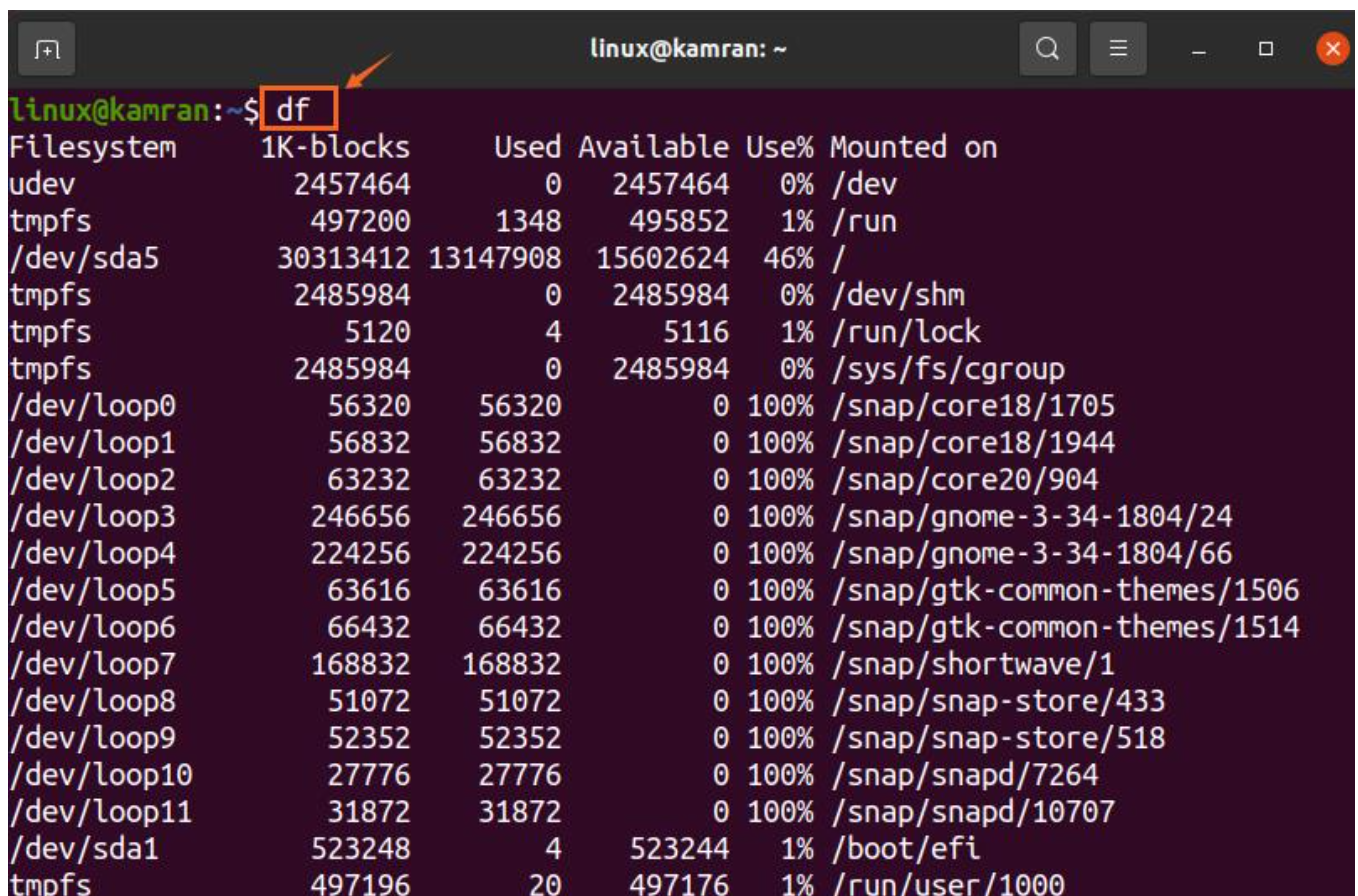
Task: Click the /boot/efi mount path
Action: tap(905, 849)
